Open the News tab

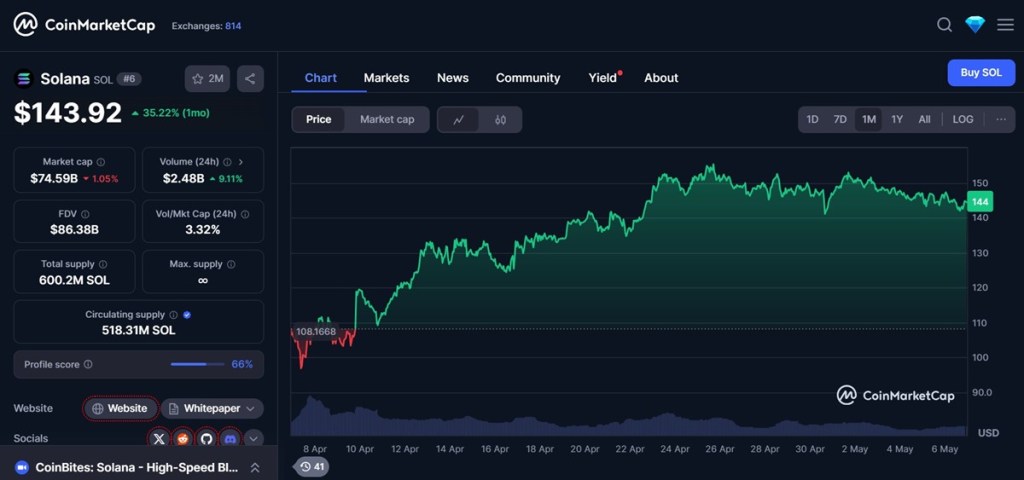[453, 78]
